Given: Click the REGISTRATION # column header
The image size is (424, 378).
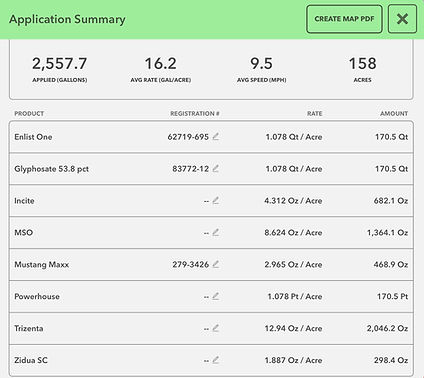Looking at the screenshot, I should pyautogui.click(x=195, y=114).
